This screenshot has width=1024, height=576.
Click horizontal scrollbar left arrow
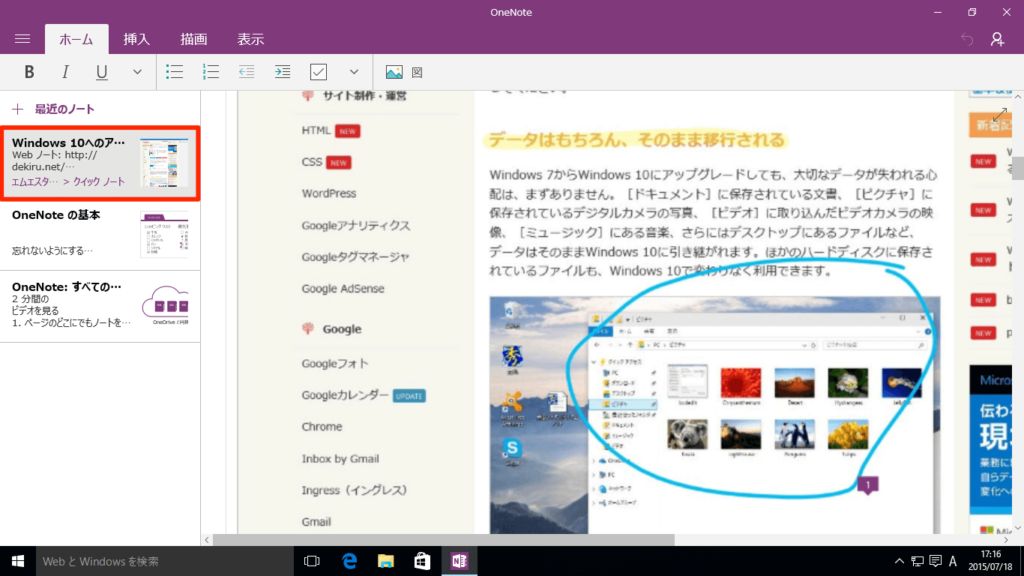click(207, 540)
